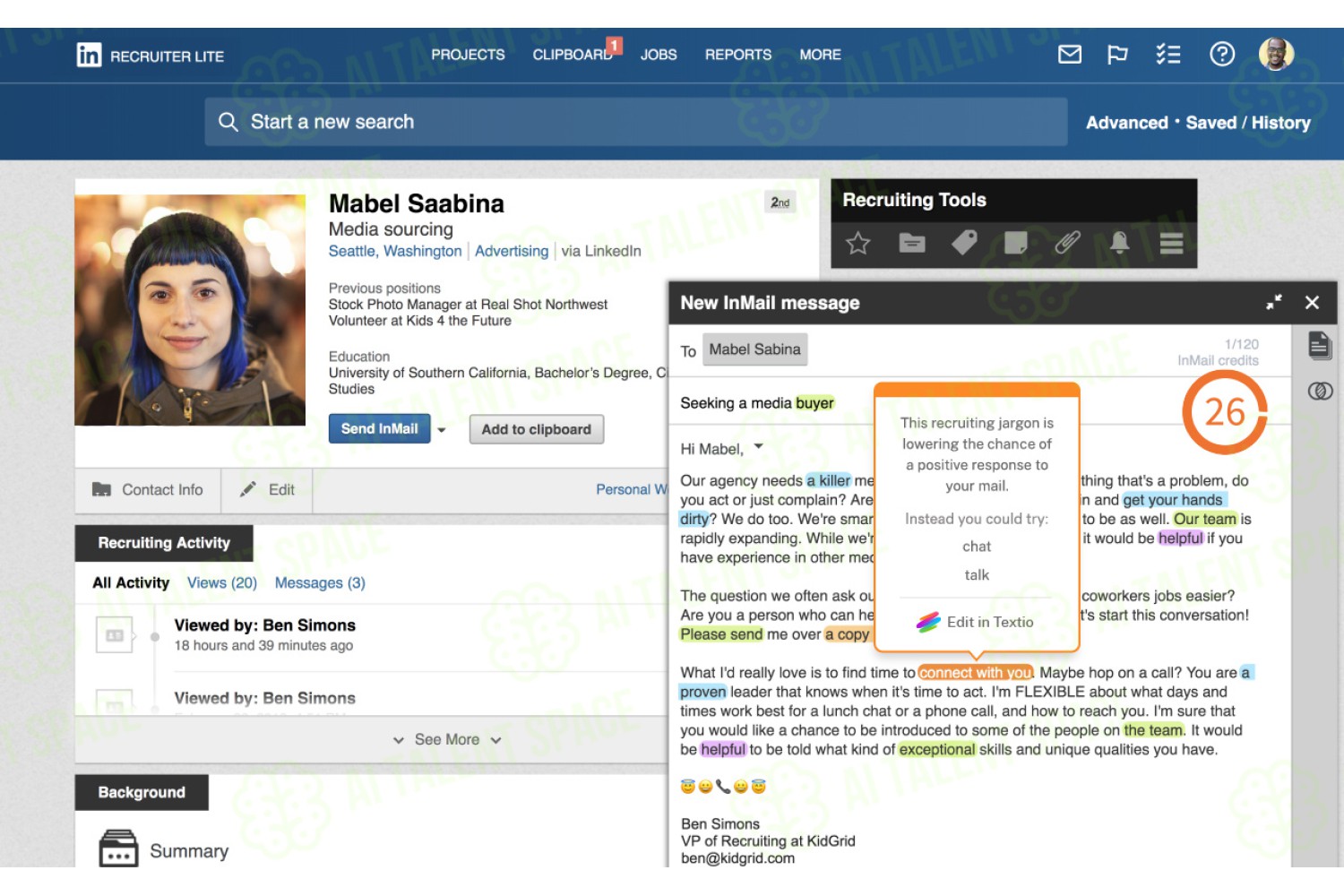
Task: Open the user profile avatar menu
Action: point(1276,55)
